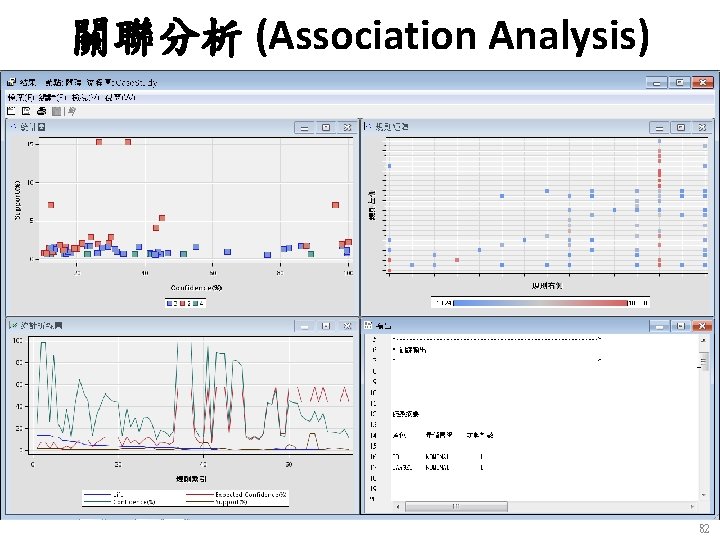This screenshot has height=540, width=720.
Task: Click the Output panel title icon
Action: pos(368,325)
